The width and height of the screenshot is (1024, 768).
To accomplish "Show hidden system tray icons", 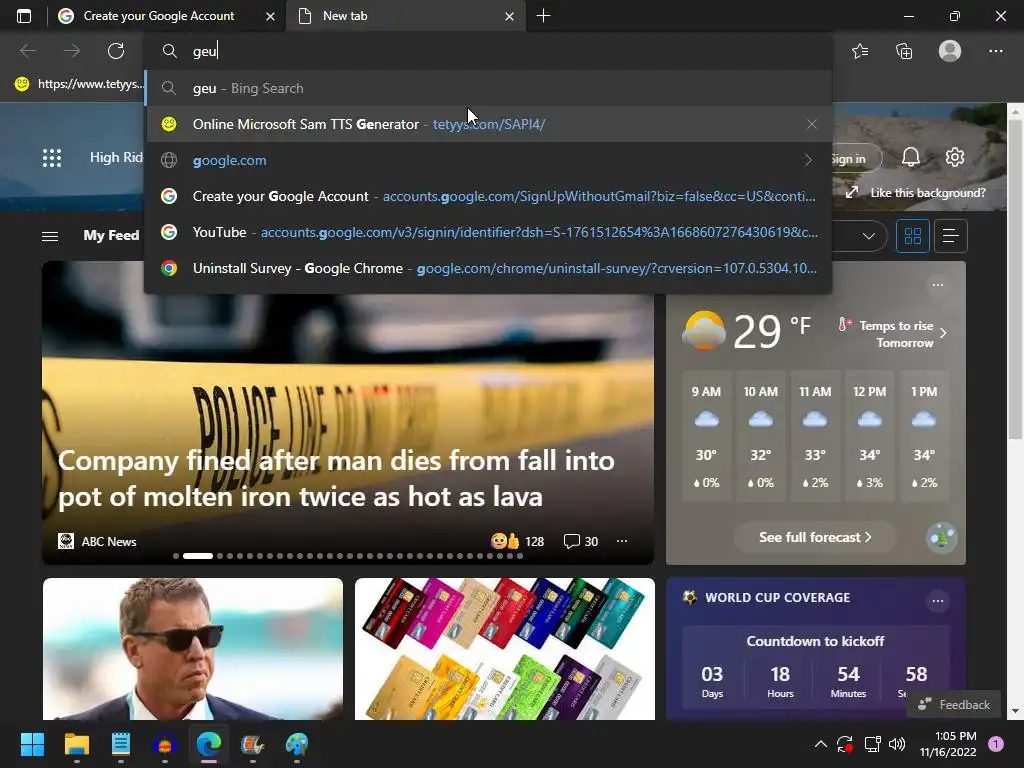I will click(821, 744).
